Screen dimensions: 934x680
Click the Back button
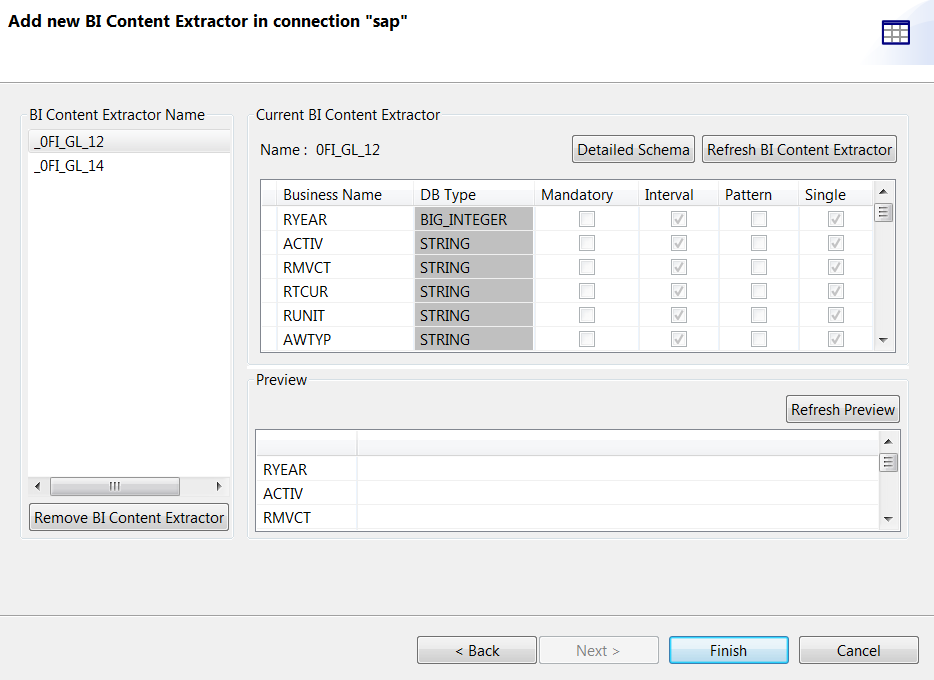pyautogui.click(x=477, y=649)
